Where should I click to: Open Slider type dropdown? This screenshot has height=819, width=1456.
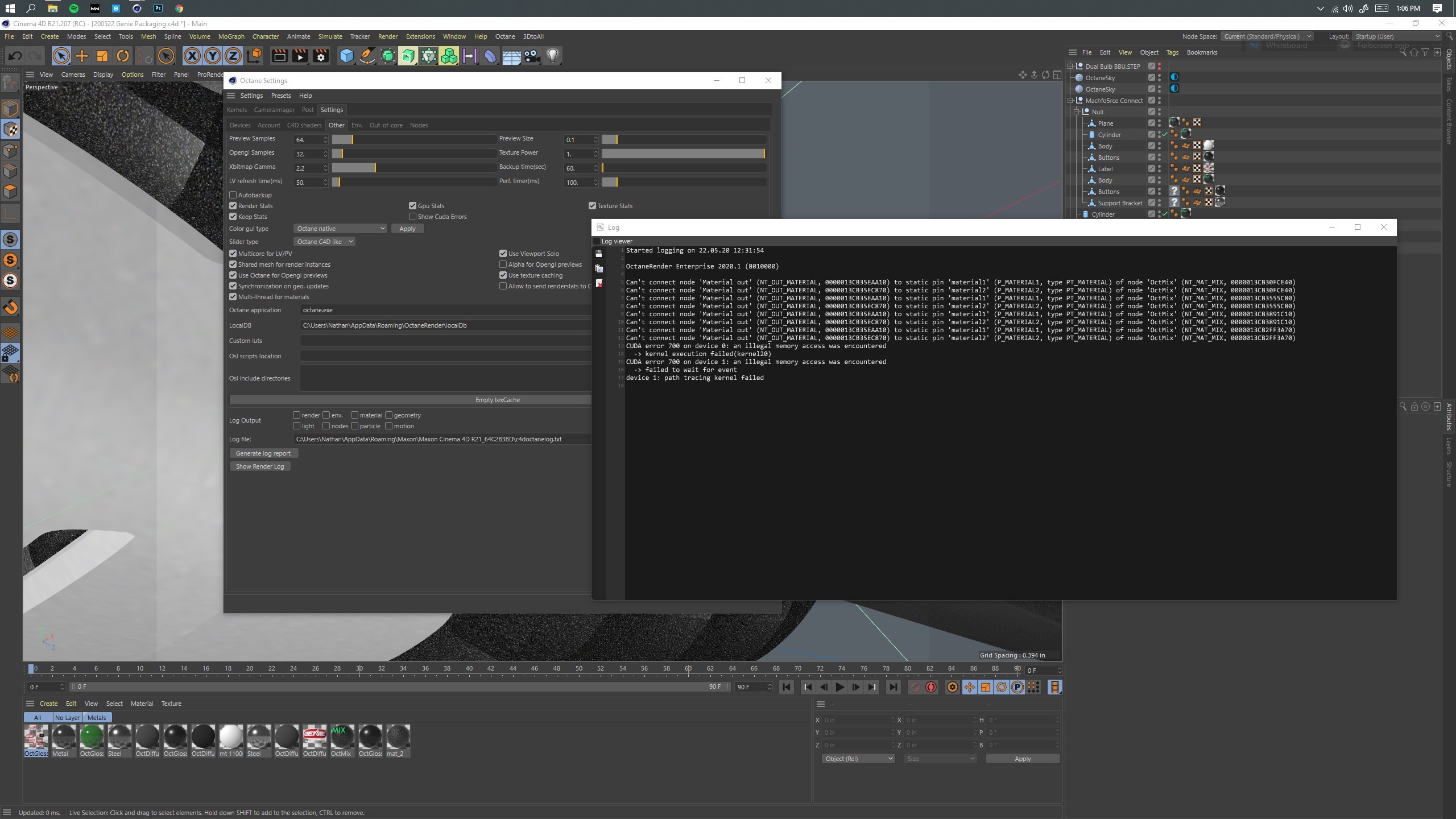(324, 242)
